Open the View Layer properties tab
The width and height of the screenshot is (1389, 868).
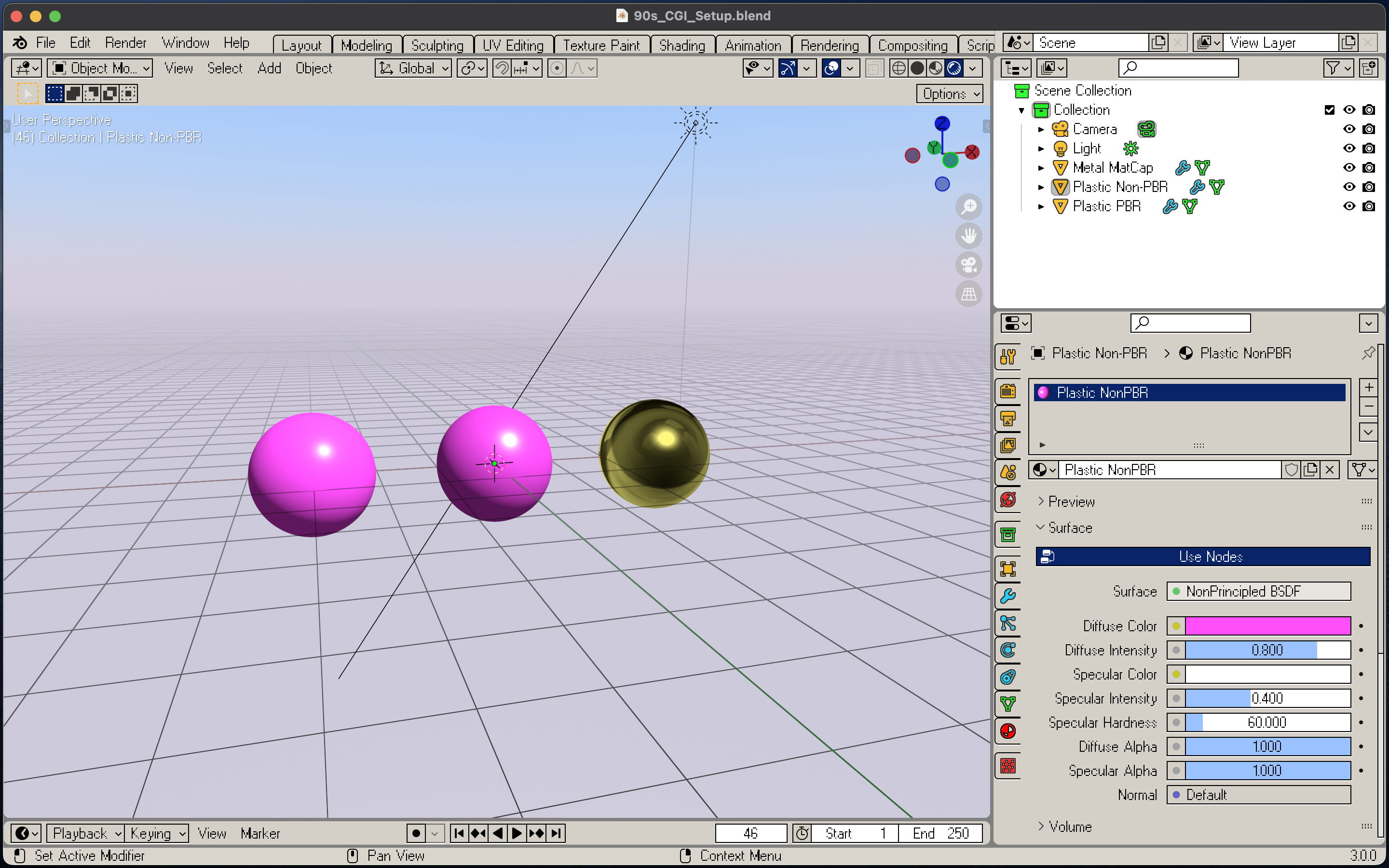pyautogui.click(x=1008, y=446)
